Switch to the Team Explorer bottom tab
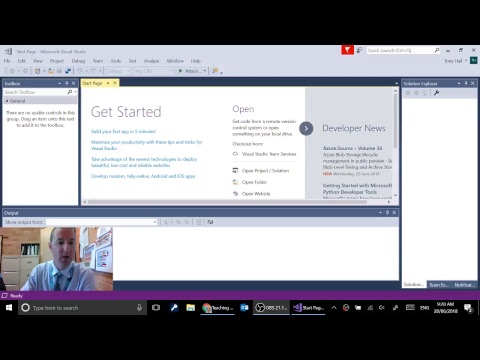The image size is (480, 360). click(438, 285)
